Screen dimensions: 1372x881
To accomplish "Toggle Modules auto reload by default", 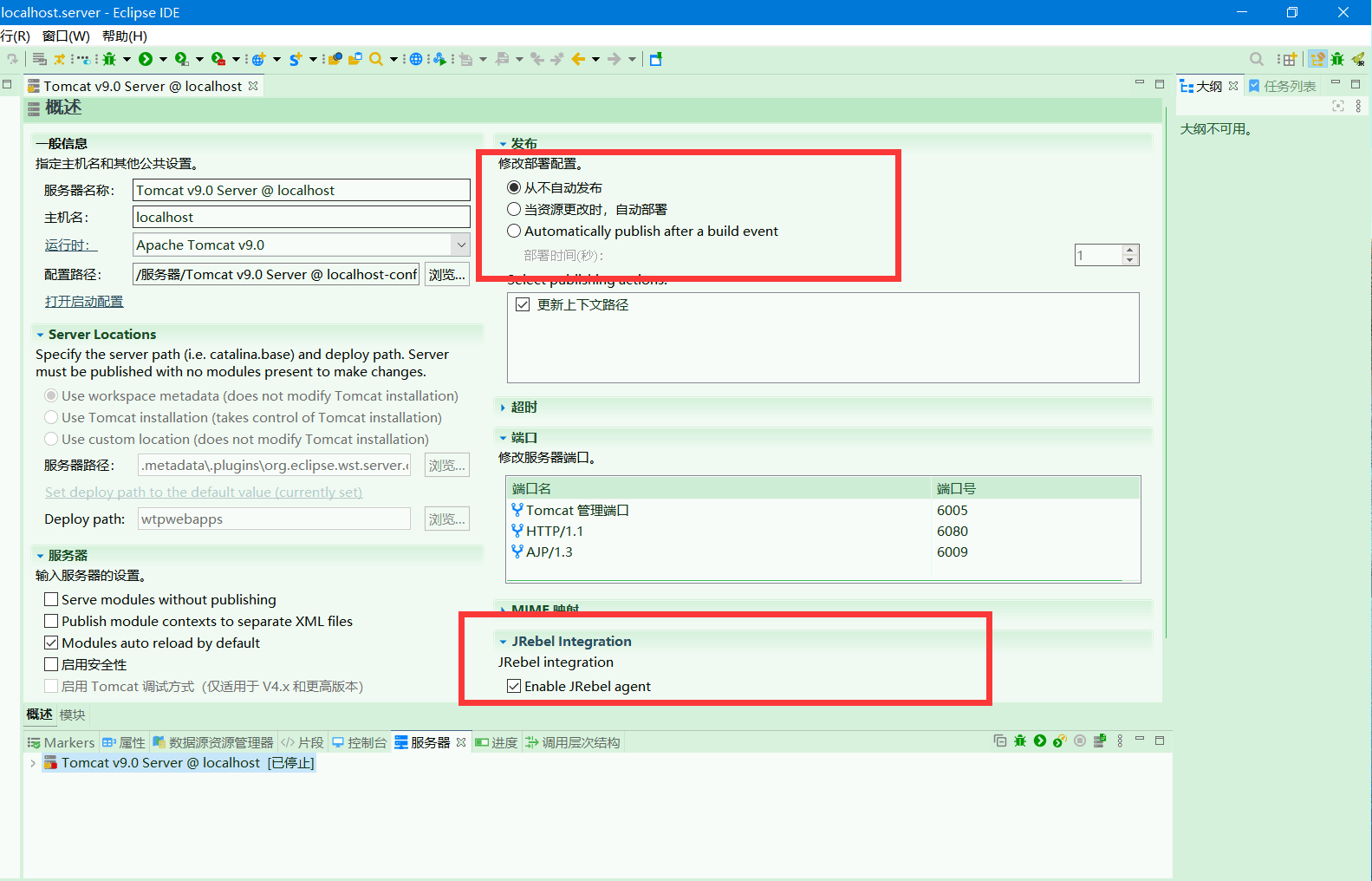I will (51, 643).
